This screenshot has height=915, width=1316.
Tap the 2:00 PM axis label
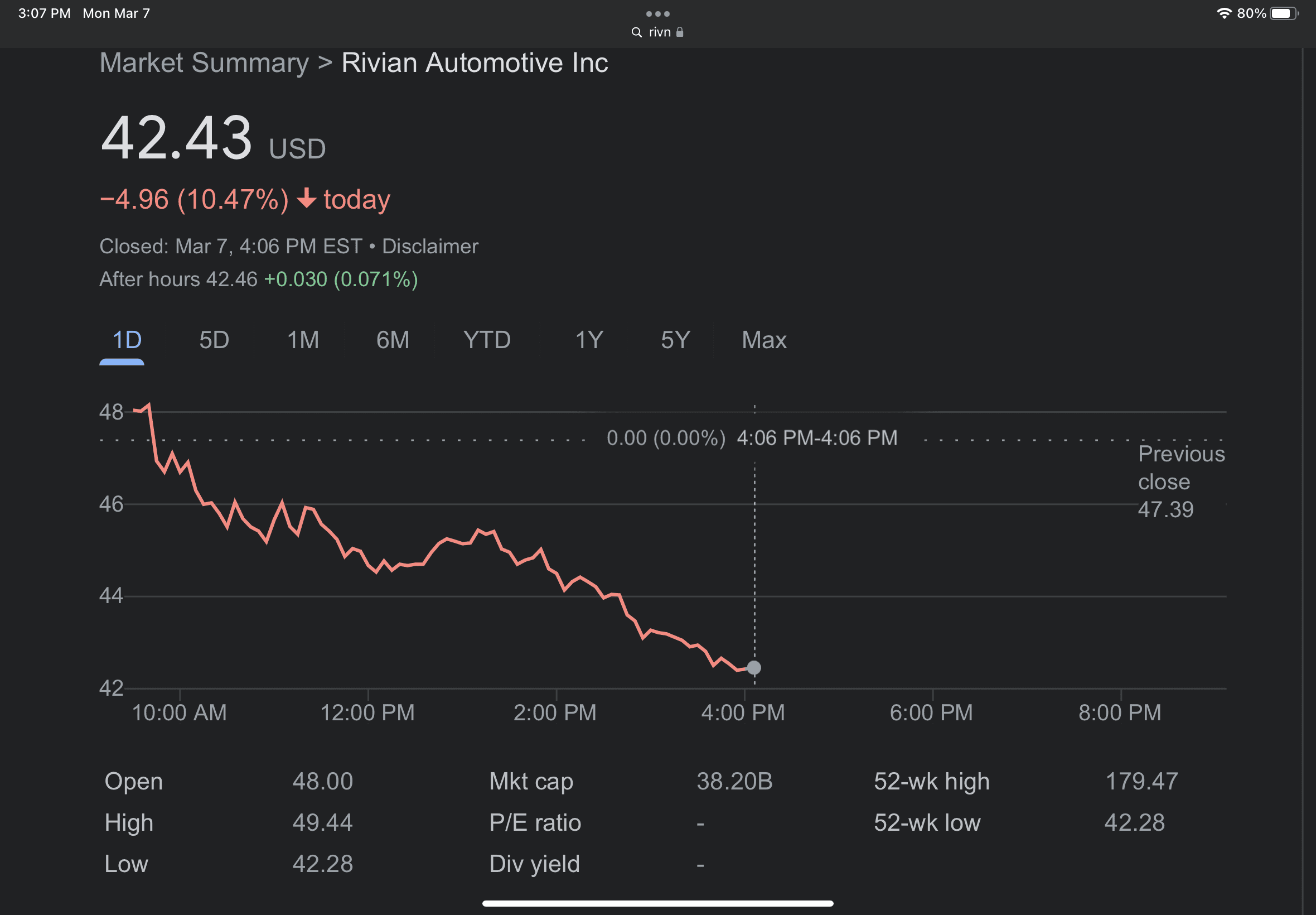(x=555, y=712)
